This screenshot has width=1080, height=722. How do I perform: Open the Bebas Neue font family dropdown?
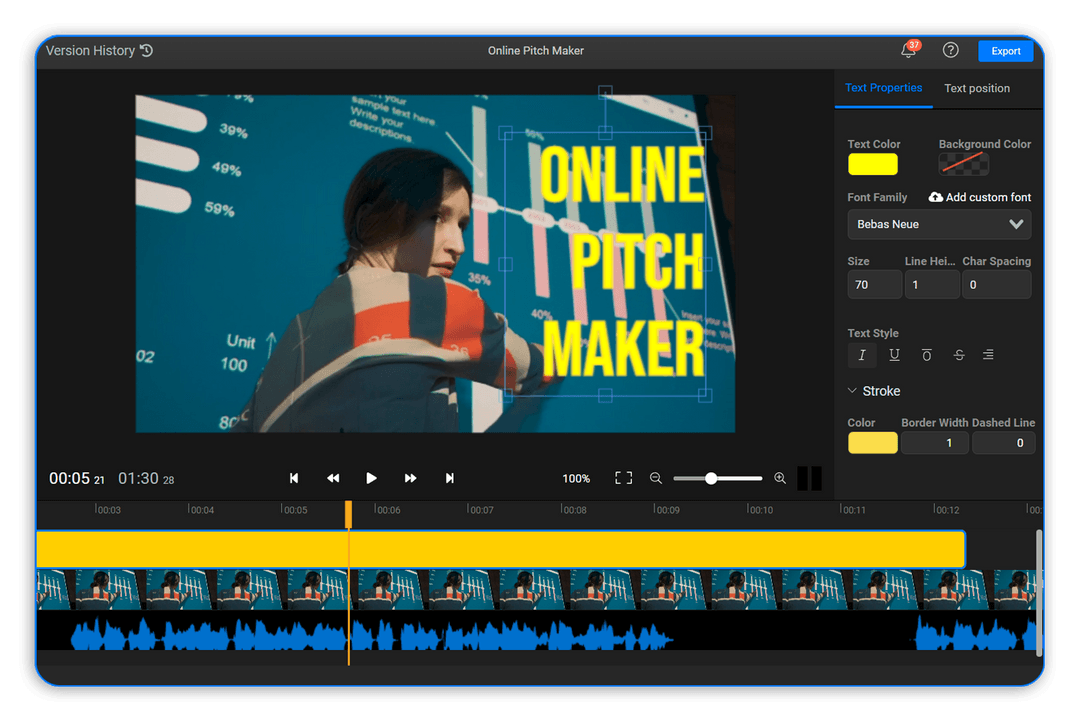coord(938,224)
